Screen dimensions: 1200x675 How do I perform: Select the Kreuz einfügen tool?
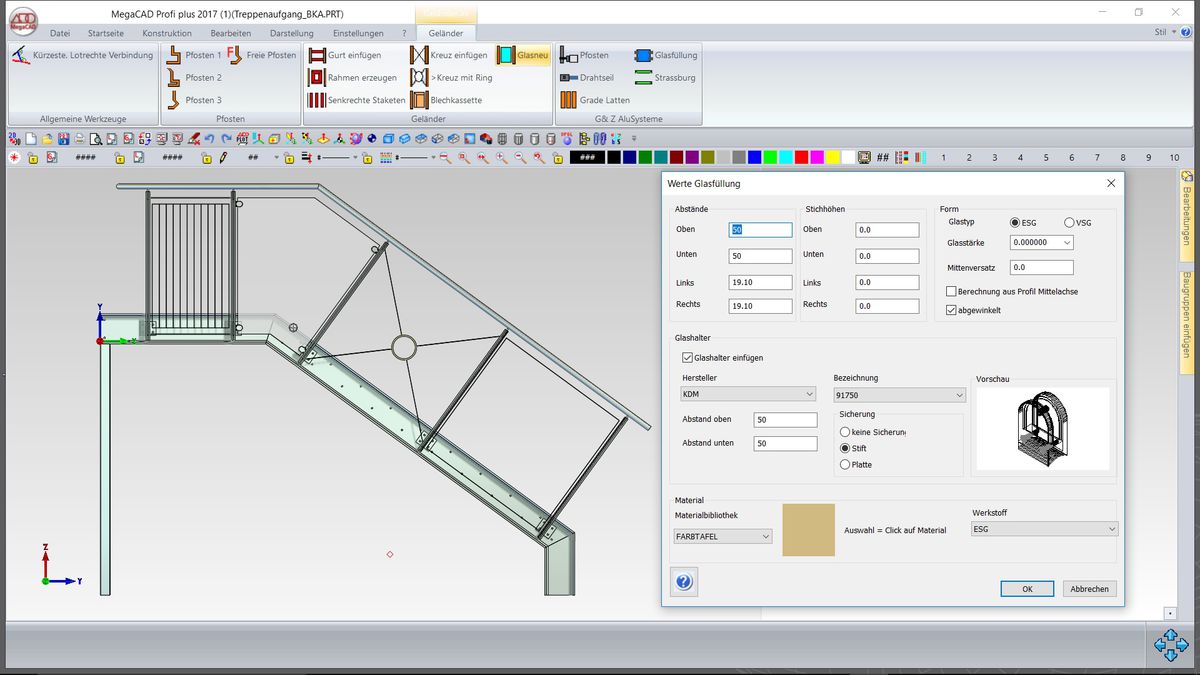[x=420, y=55]
